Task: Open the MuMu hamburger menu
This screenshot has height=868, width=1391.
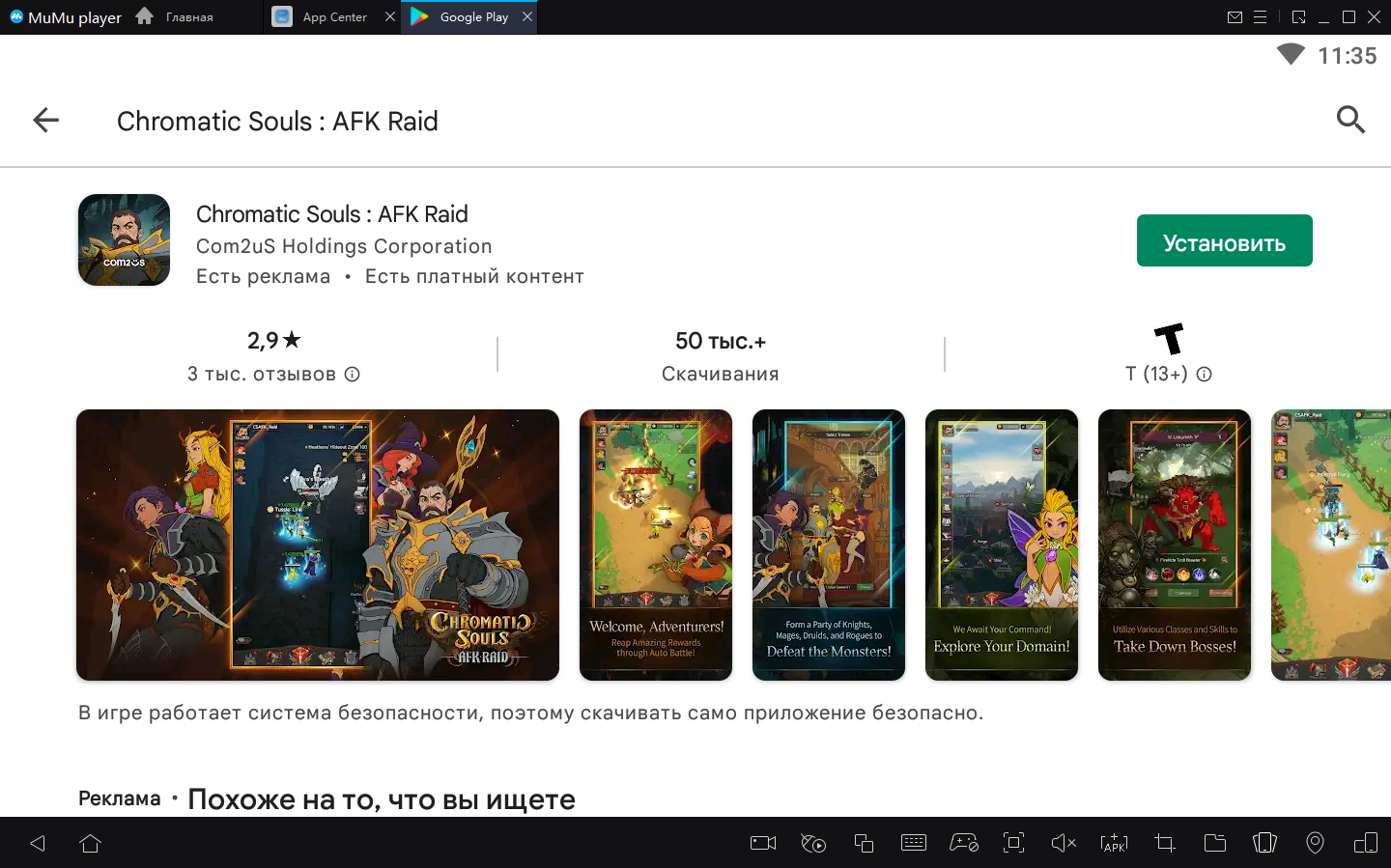Action: [x=1260, y=17]
